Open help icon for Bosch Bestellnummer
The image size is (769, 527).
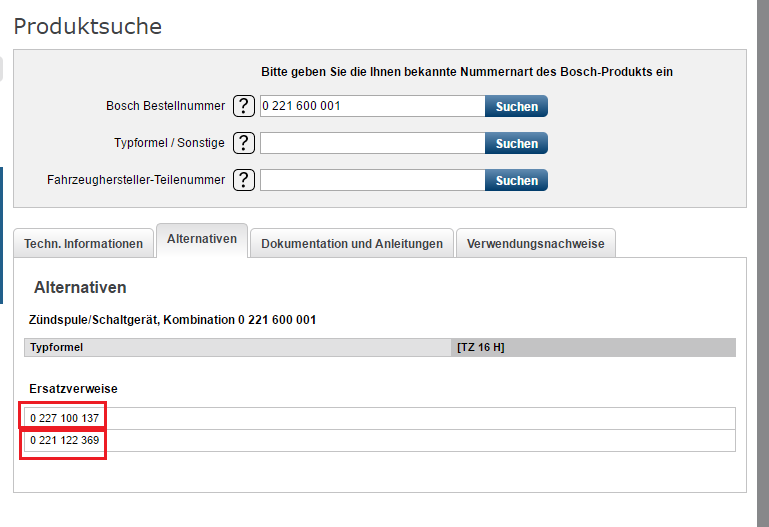pos(244,106)
